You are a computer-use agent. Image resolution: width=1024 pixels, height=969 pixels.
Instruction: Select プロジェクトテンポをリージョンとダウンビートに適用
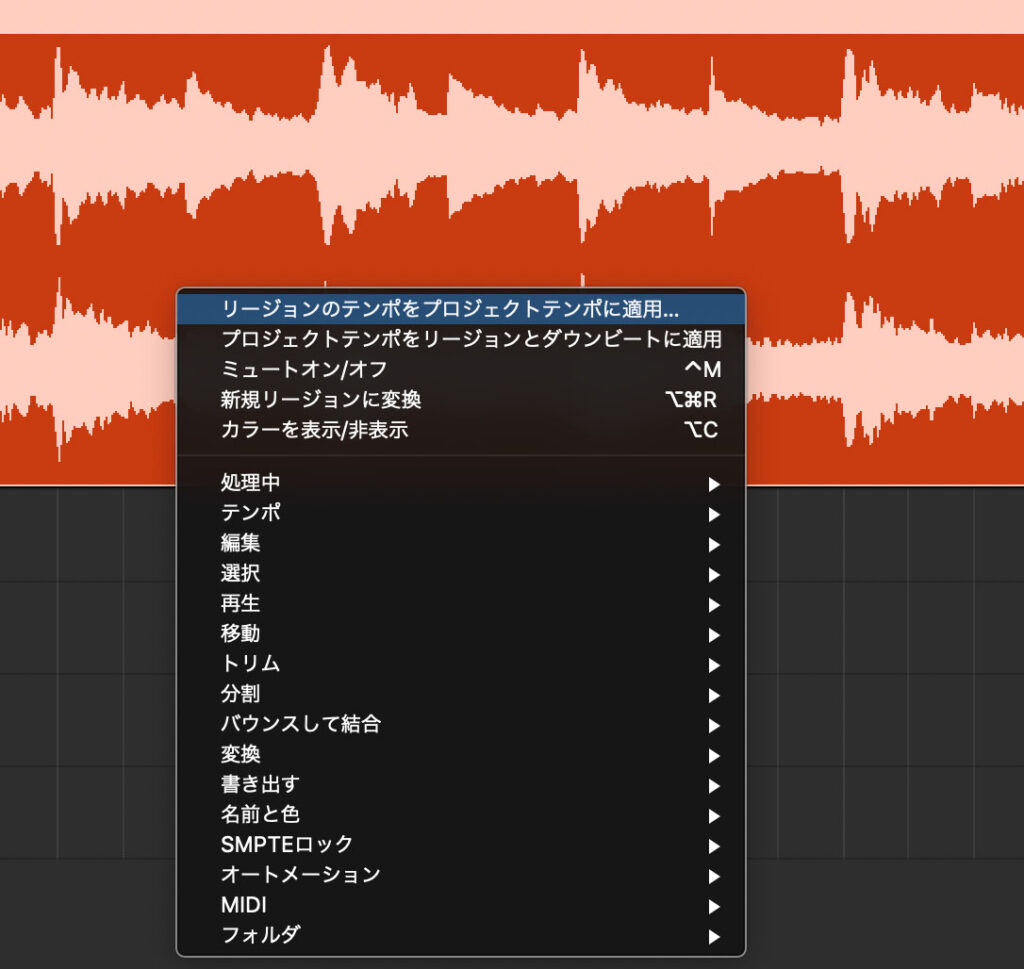coord(461,339)
